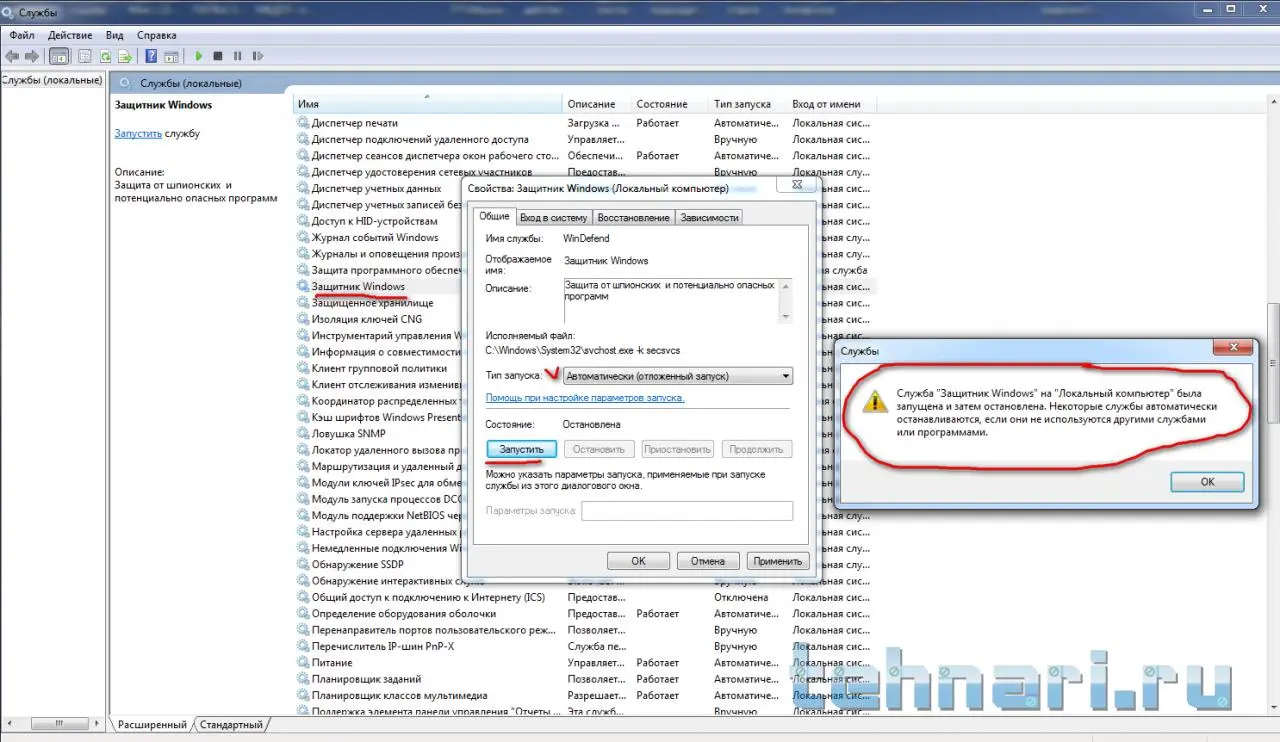The image size is (1280, 742).
Task: Switch to the Стандартный view tab
Action: 231,724
